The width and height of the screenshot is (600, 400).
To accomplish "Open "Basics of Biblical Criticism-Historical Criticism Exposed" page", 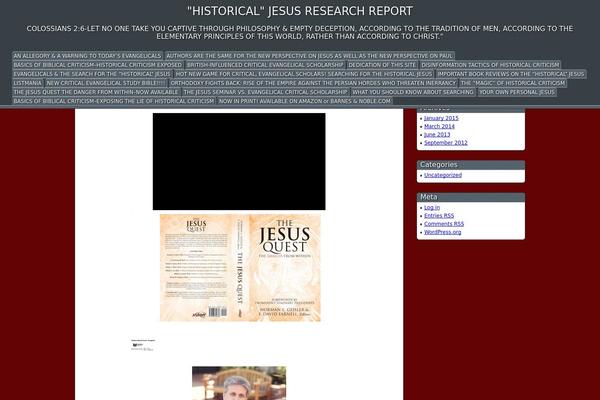I will [98, 65].
